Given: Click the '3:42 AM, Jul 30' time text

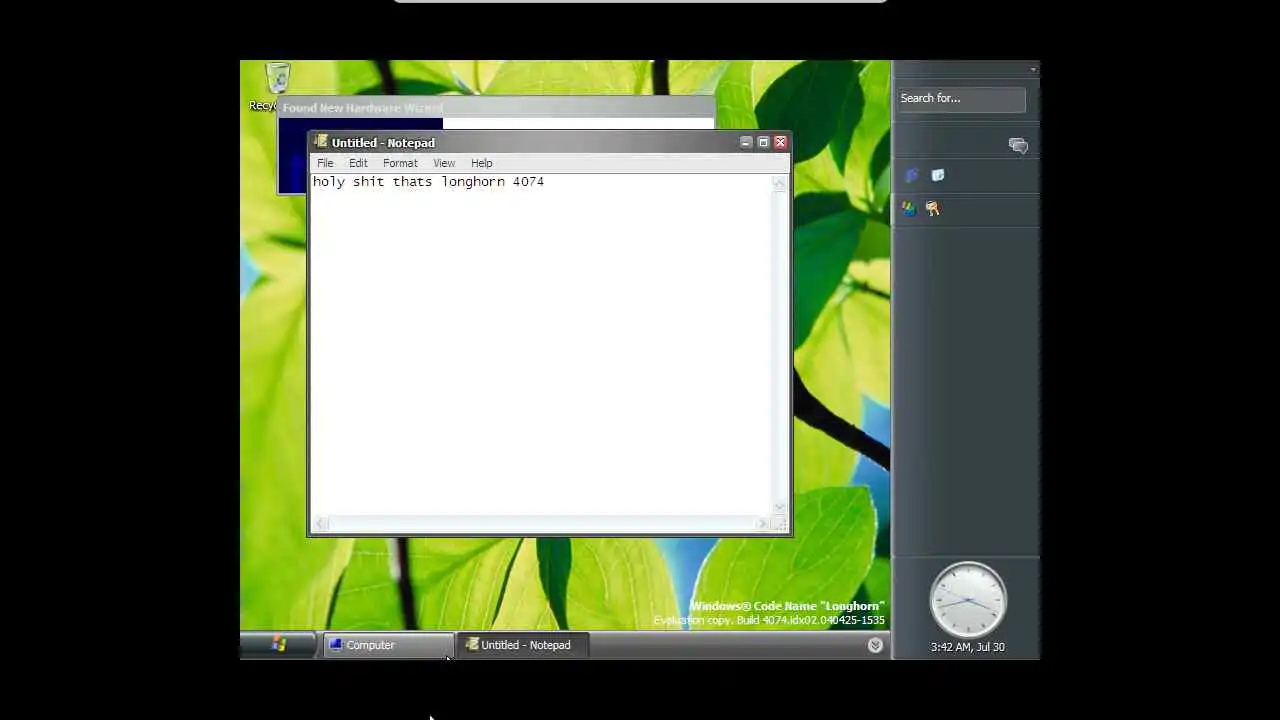Looking at the screenshot, I should [968, 647].
